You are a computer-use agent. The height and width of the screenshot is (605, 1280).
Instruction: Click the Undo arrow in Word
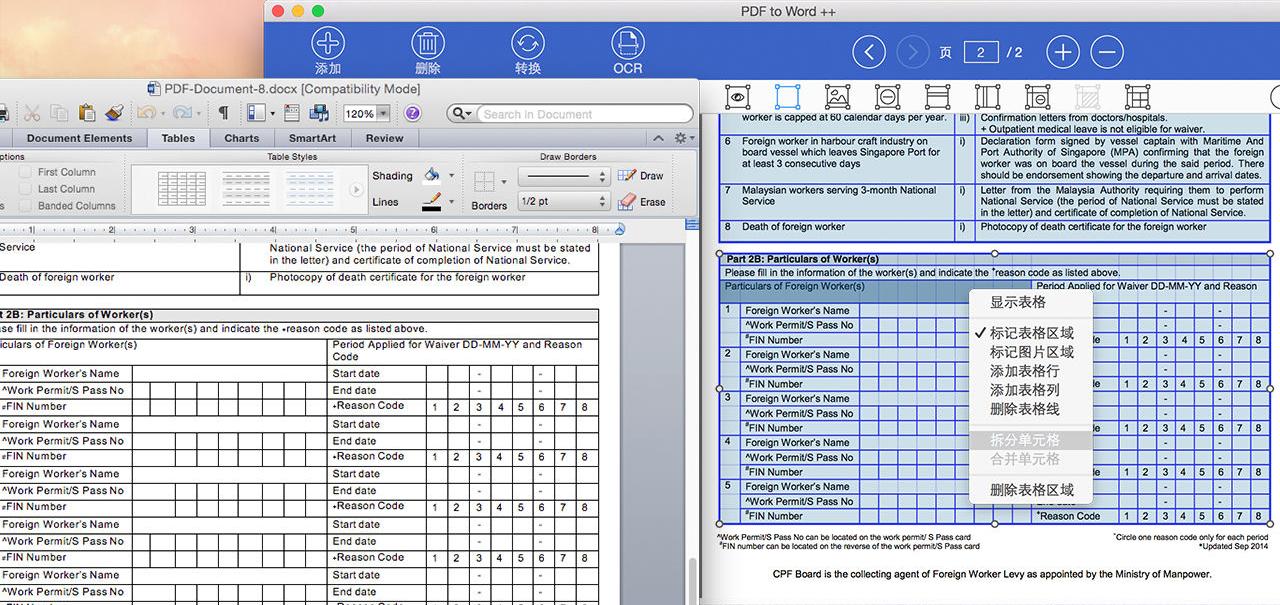point(146,113)
